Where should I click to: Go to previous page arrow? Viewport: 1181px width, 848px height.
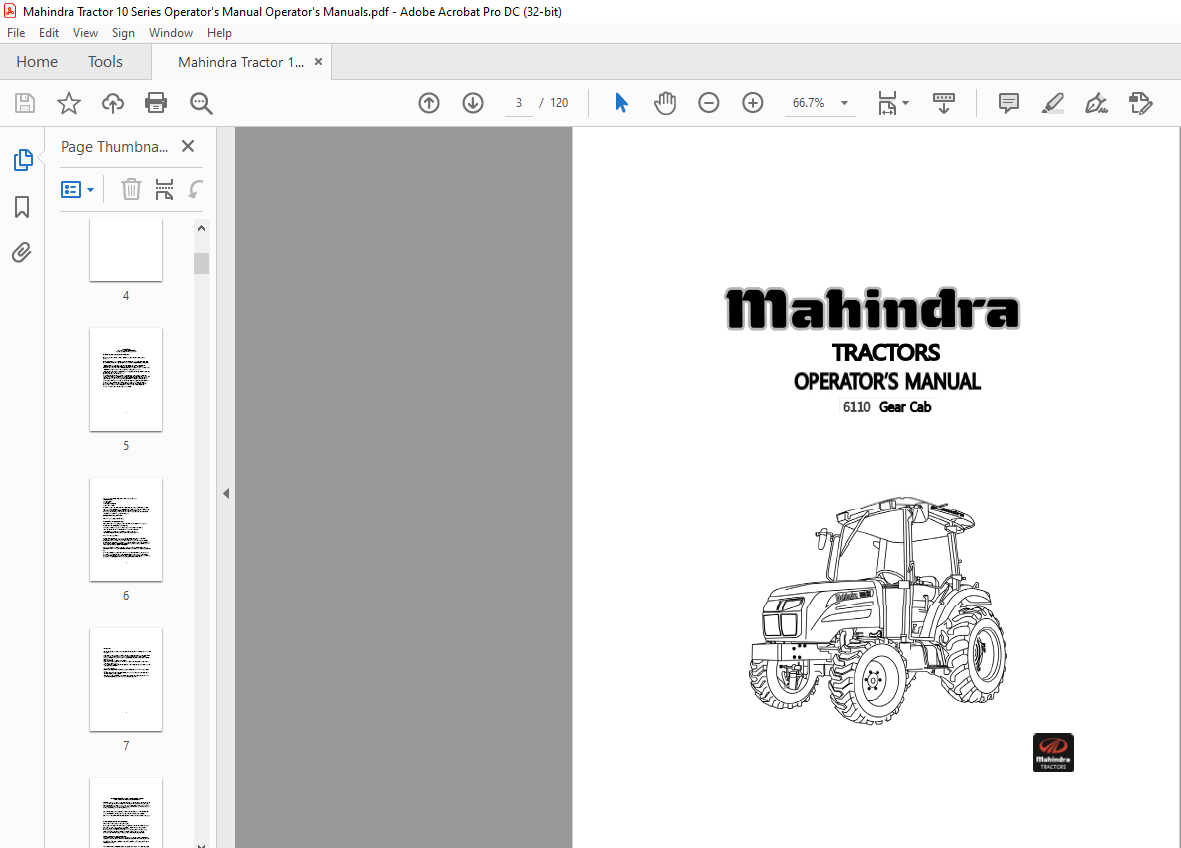pyautogui.click(x=429, y=103)
